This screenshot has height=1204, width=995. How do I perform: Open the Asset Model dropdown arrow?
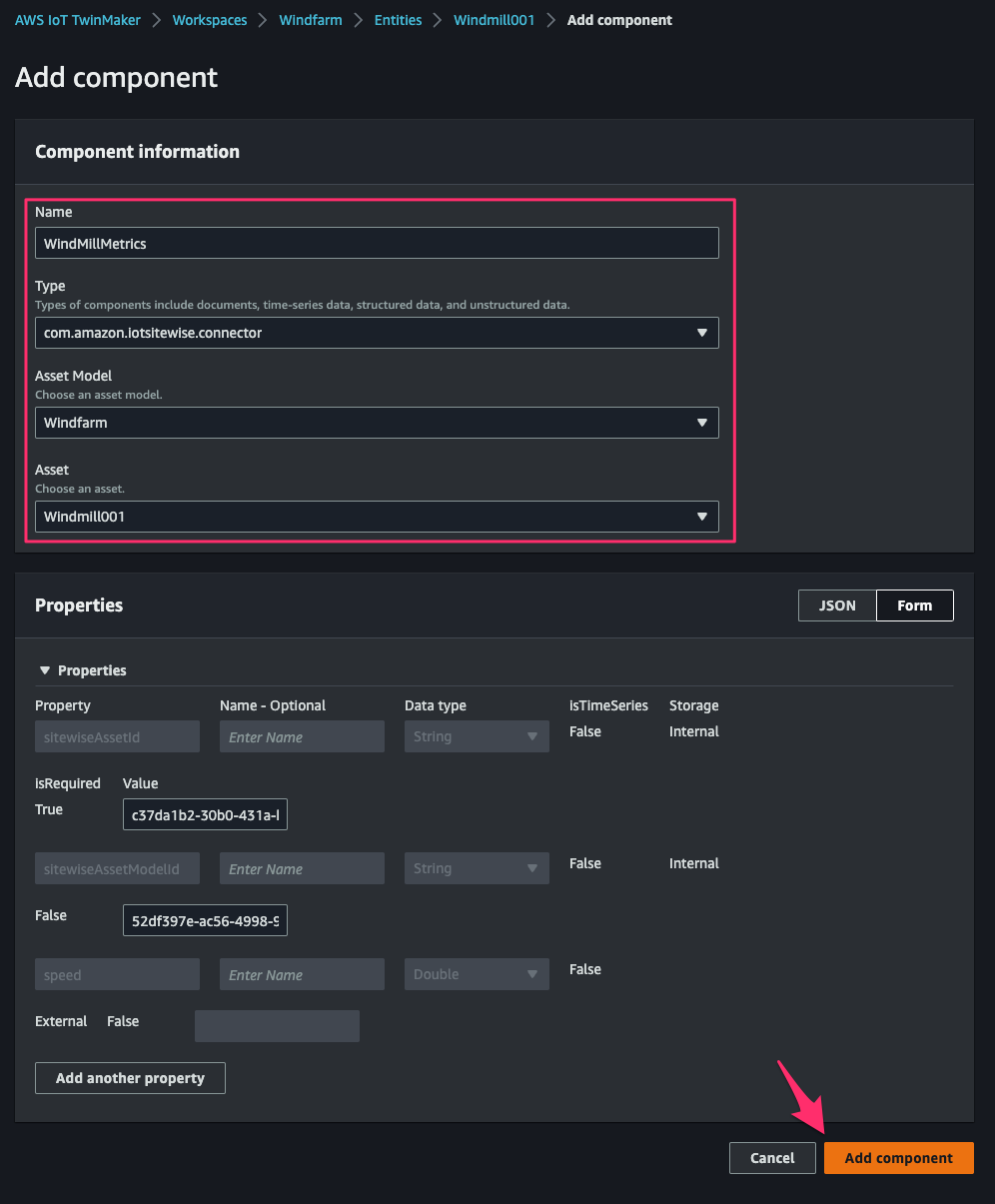tap(701, 423)
